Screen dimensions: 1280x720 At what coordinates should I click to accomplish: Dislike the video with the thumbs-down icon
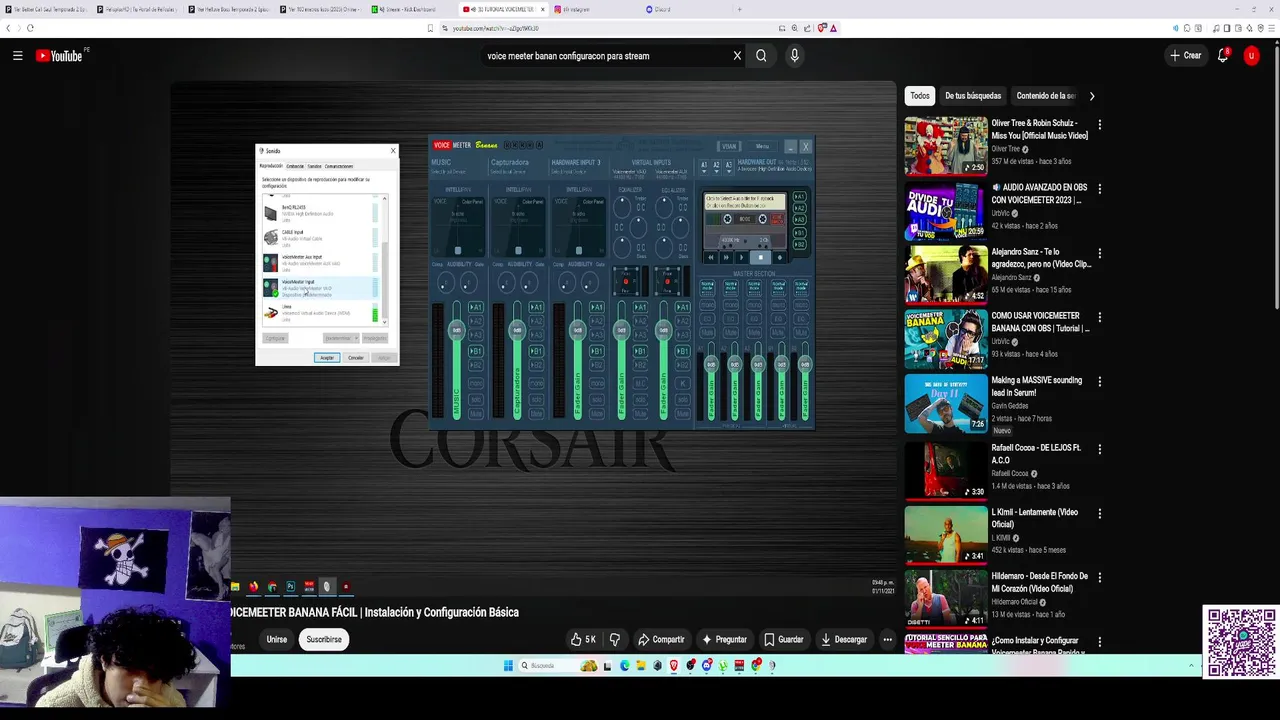(x=614, y=639)
